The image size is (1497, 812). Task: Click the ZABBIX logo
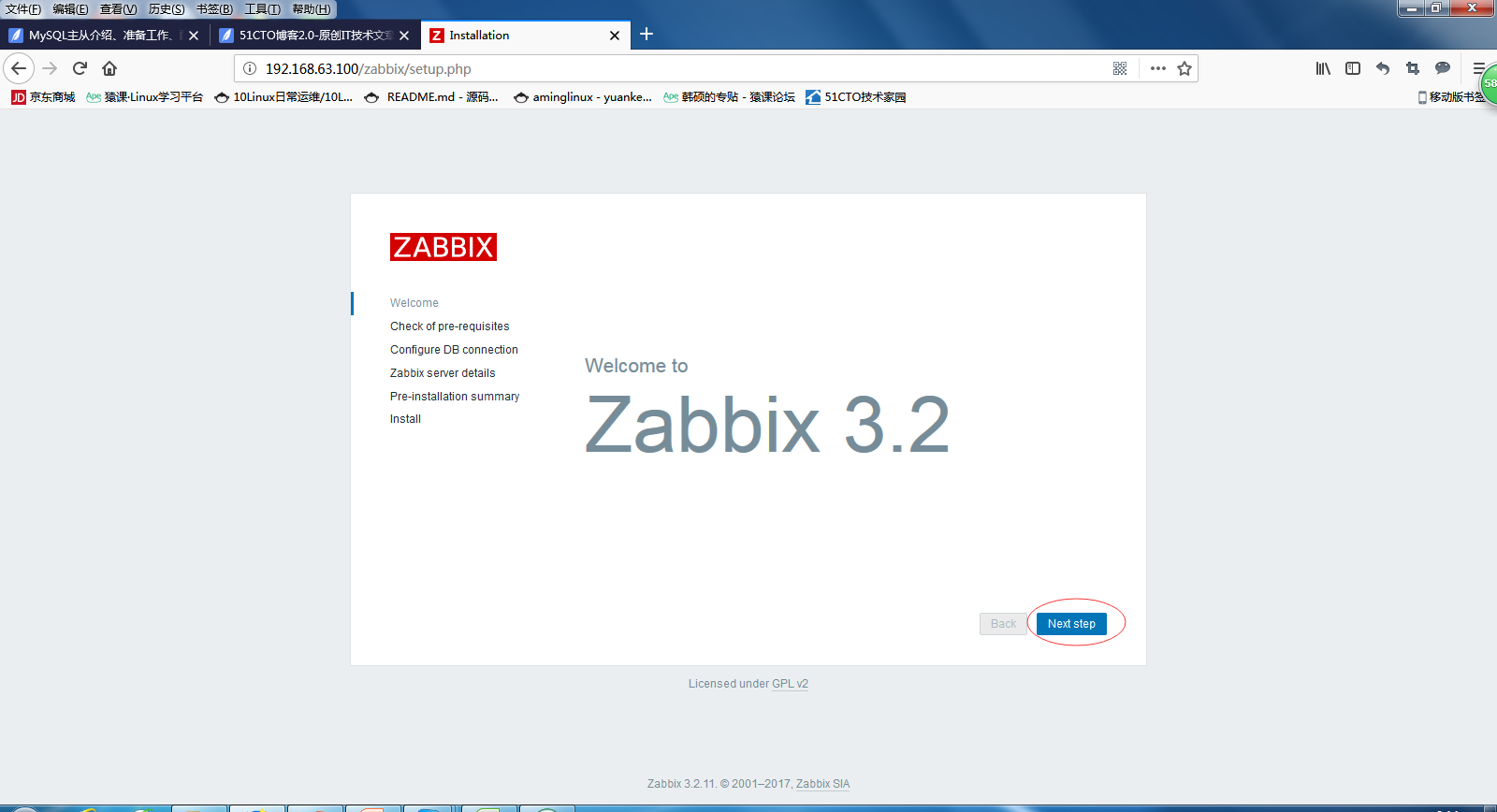click(443, 247)
